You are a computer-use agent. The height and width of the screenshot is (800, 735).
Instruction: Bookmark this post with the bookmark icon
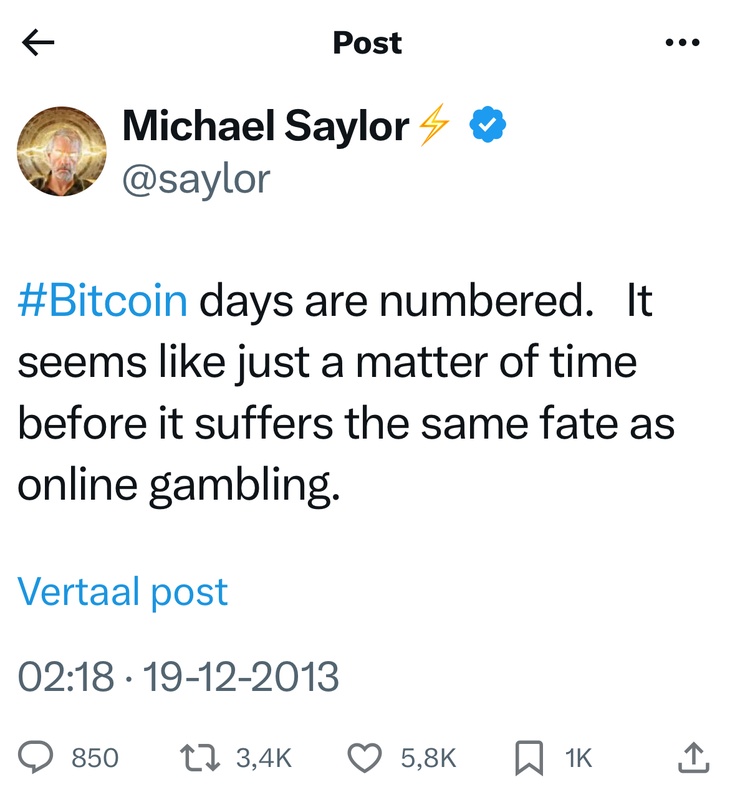[x=527, y=758]
